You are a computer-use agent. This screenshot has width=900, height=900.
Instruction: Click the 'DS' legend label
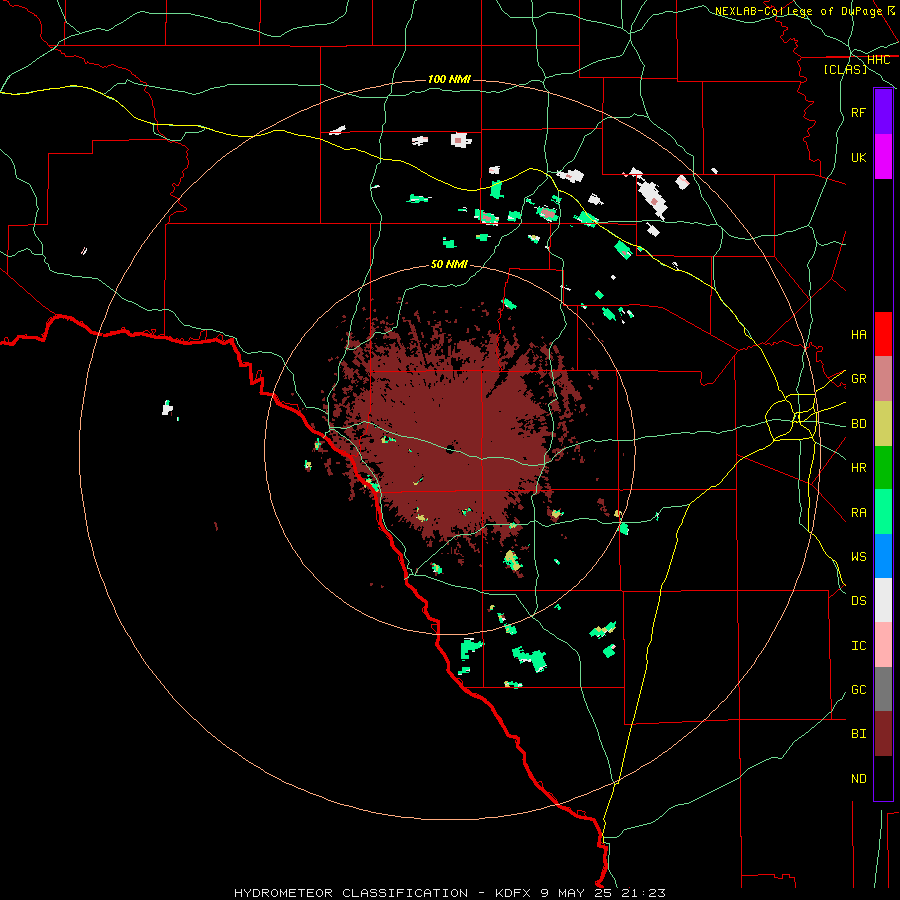(858, 601)
